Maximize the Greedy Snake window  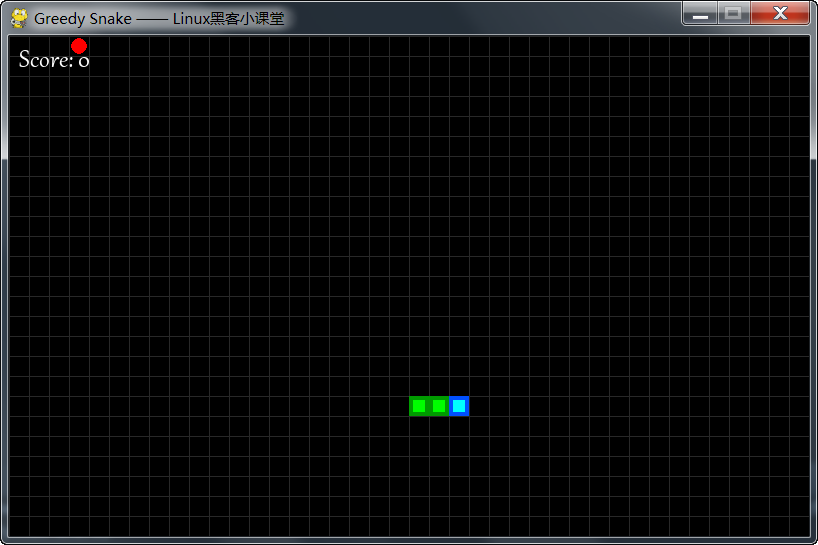click(x=733, y=14)
